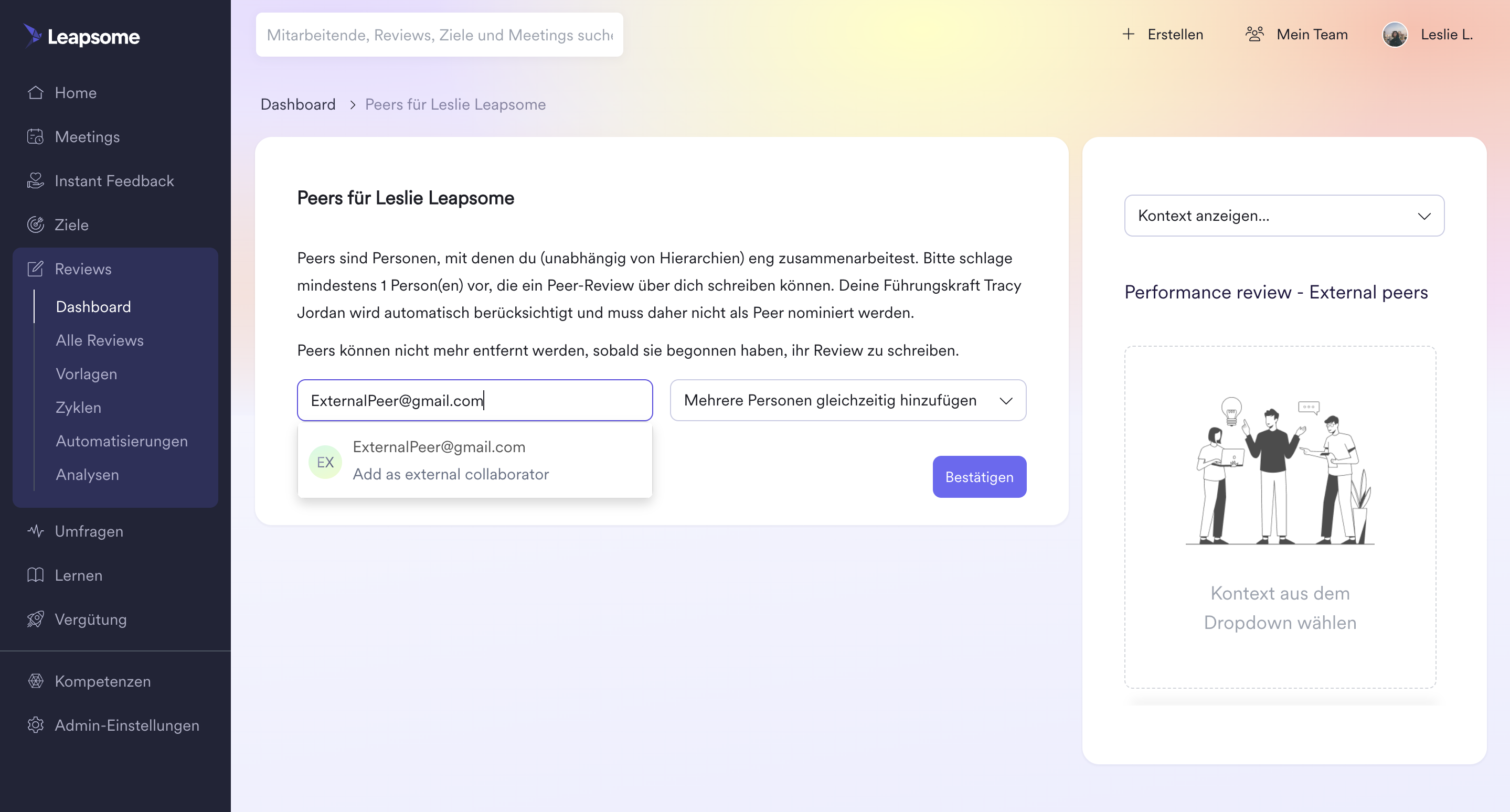This screenshot has width=1510, height=812.
Task: Click Leslie L. profile avatar
Action: click(1395, 35)
